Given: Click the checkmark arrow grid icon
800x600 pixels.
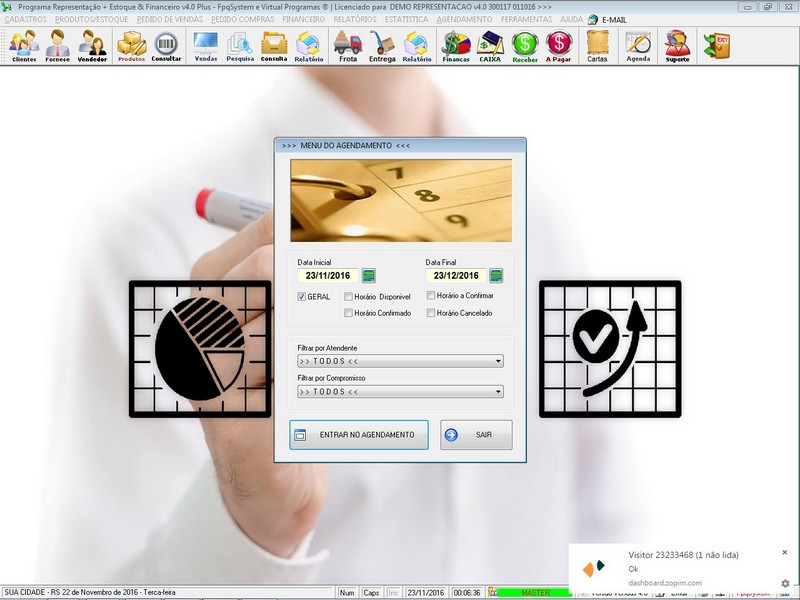Looking at the screenshot, I should (610, 349).
